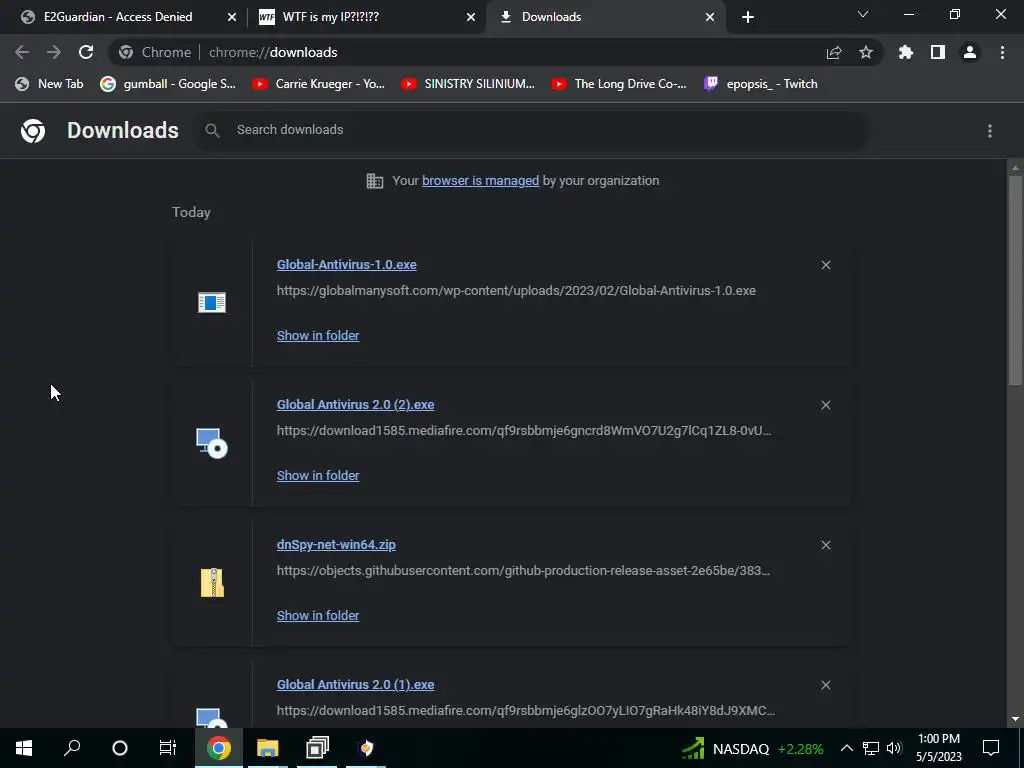Go back using the browser back arrow
Image resolution: width=1024 pixels, height=768 pixels.
22,52
